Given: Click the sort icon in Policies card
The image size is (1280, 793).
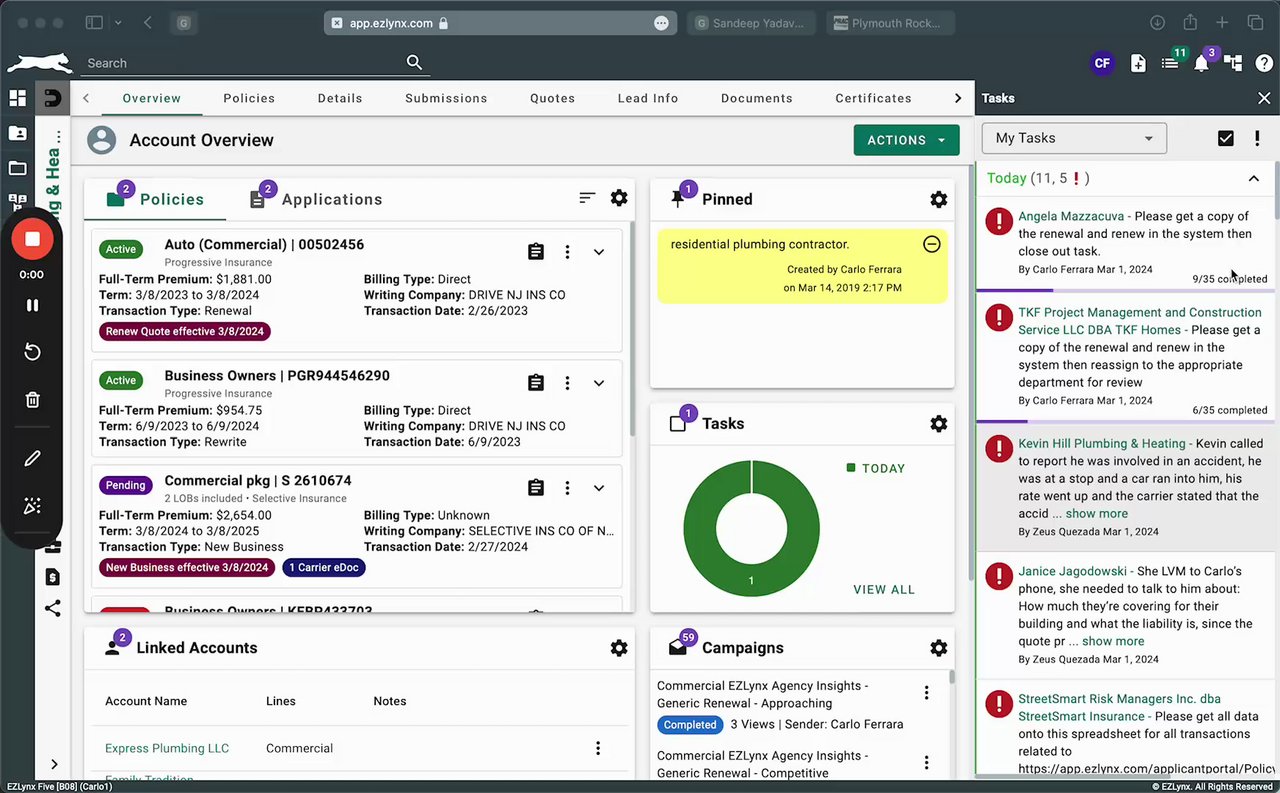Looking at the screenshot, I should (587, 198).
